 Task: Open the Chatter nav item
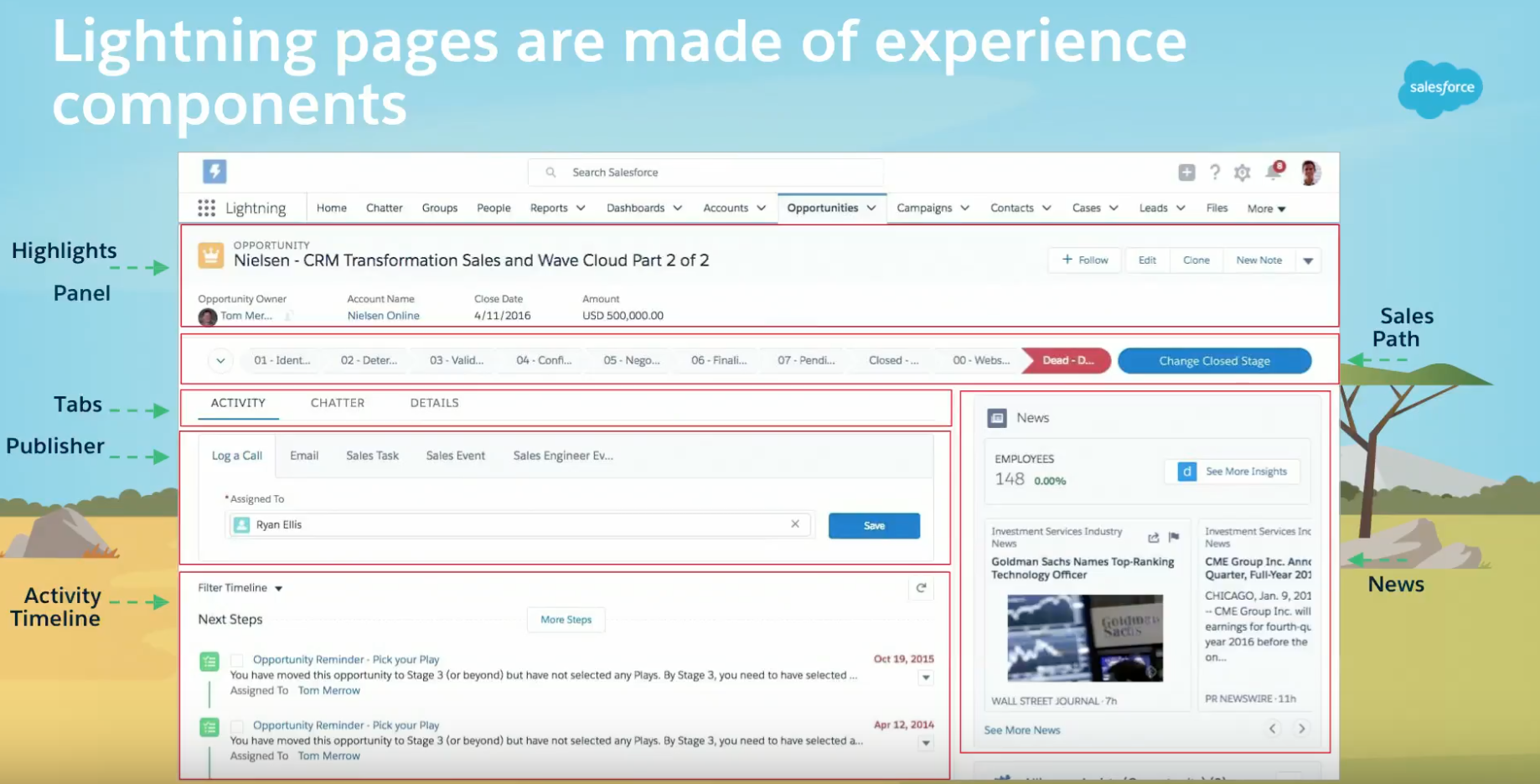385,208
